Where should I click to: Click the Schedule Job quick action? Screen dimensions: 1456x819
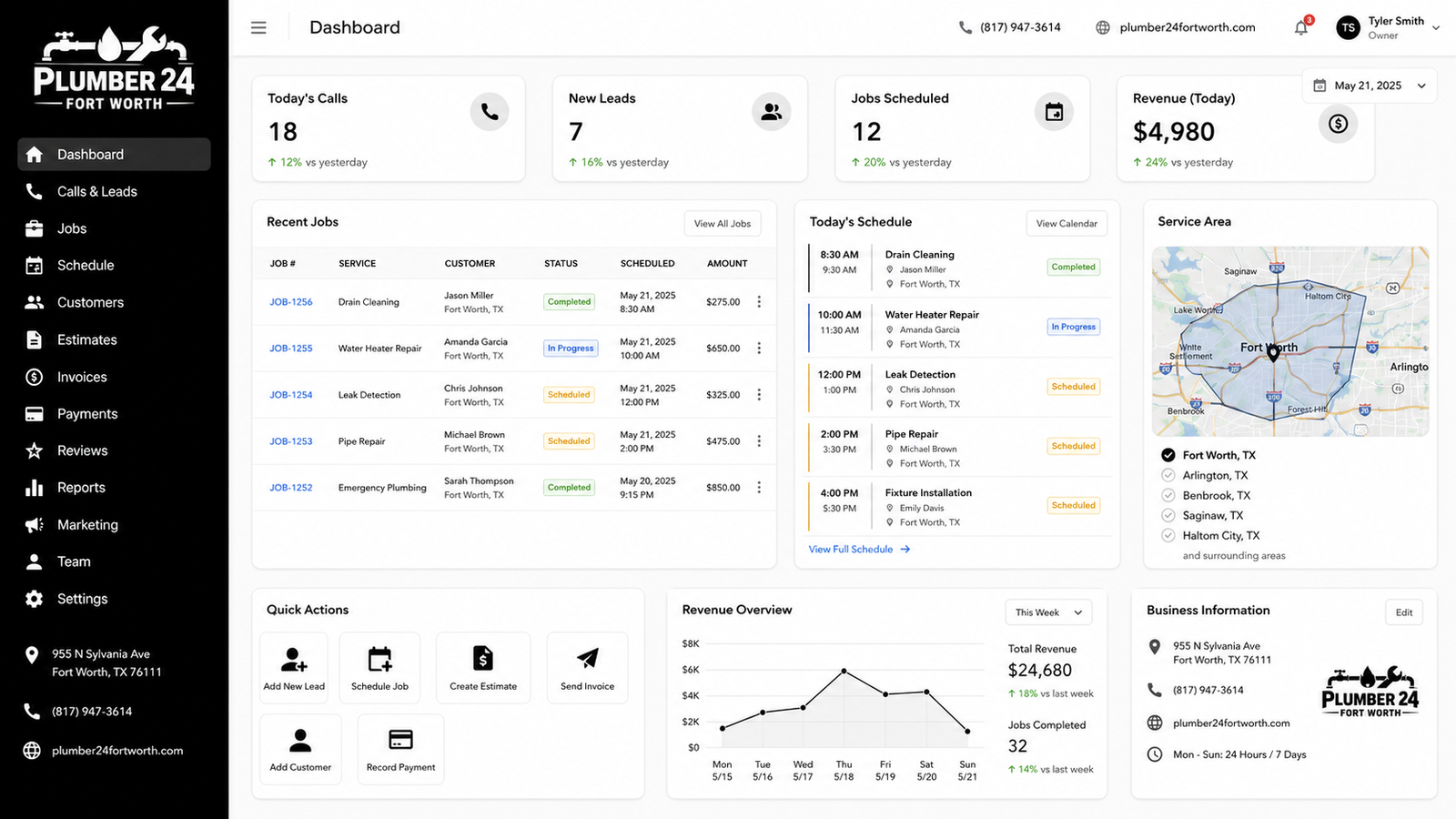tap(379, 668)
